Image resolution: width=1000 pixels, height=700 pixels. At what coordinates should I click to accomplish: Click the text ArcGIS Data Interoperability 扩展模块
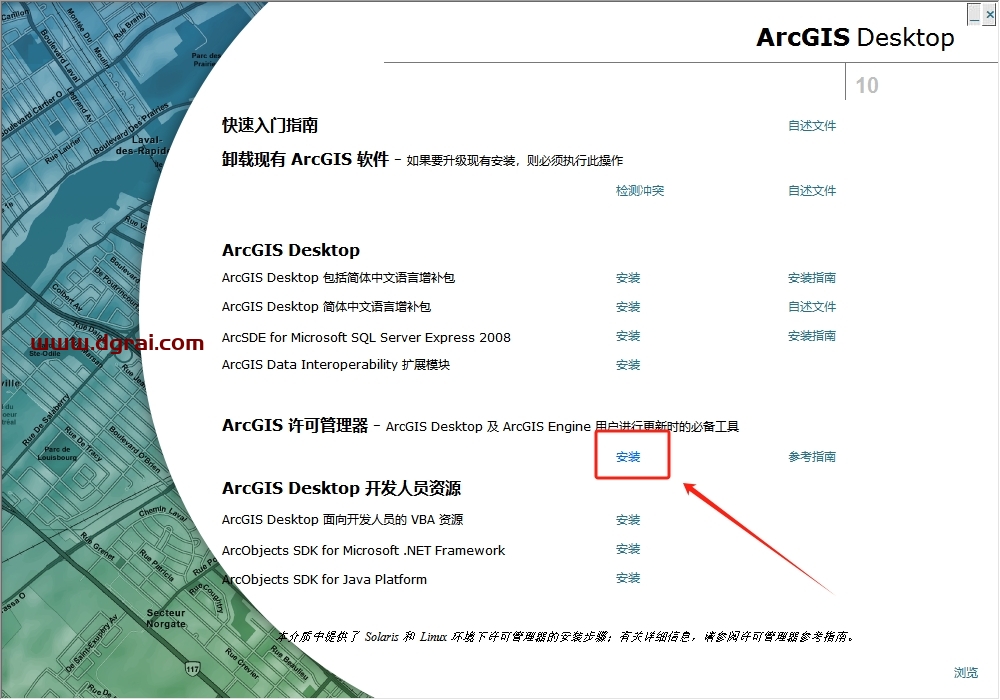[335, 365]
